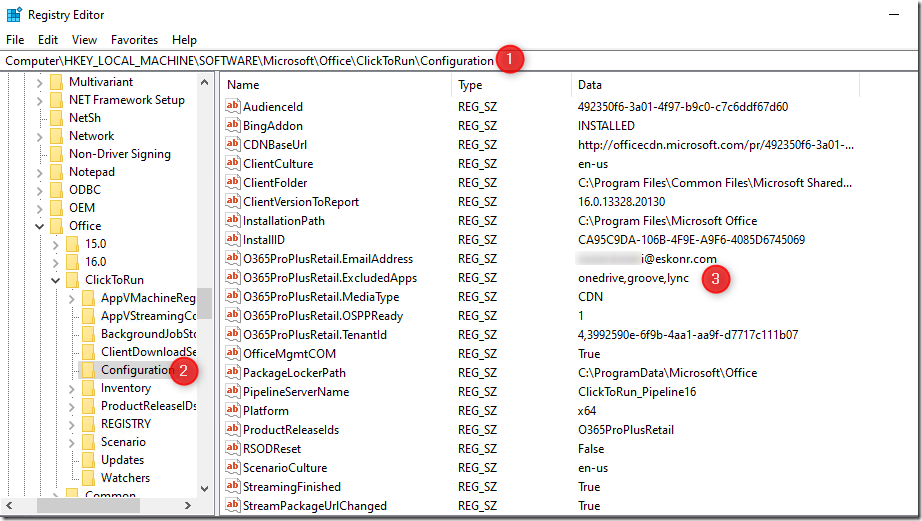Click the tree pane scroll down arrow
The image size is (922, 521).
204,488
